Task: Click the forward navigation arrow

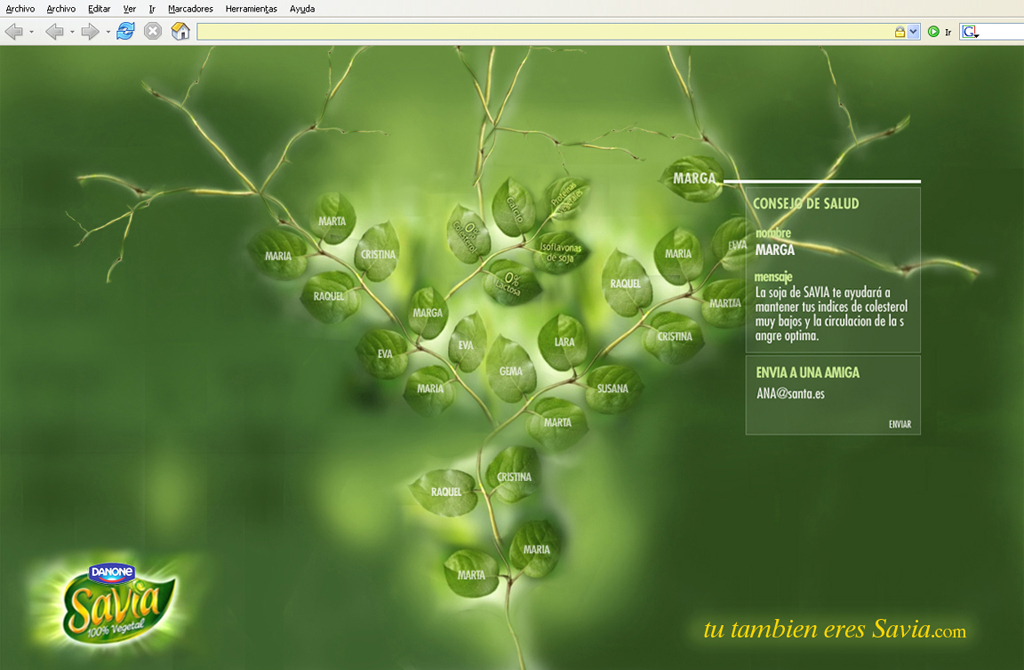Action: click(x=89, y=31)
